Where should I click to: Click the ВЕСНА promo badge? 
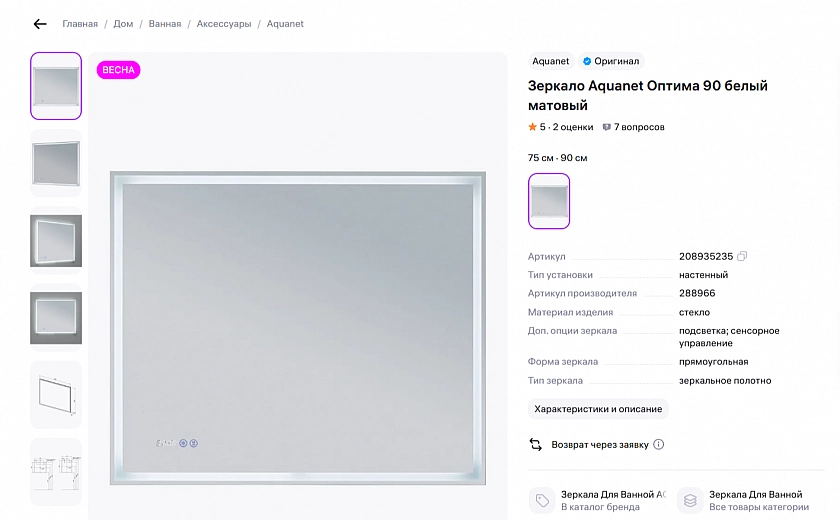118,70
